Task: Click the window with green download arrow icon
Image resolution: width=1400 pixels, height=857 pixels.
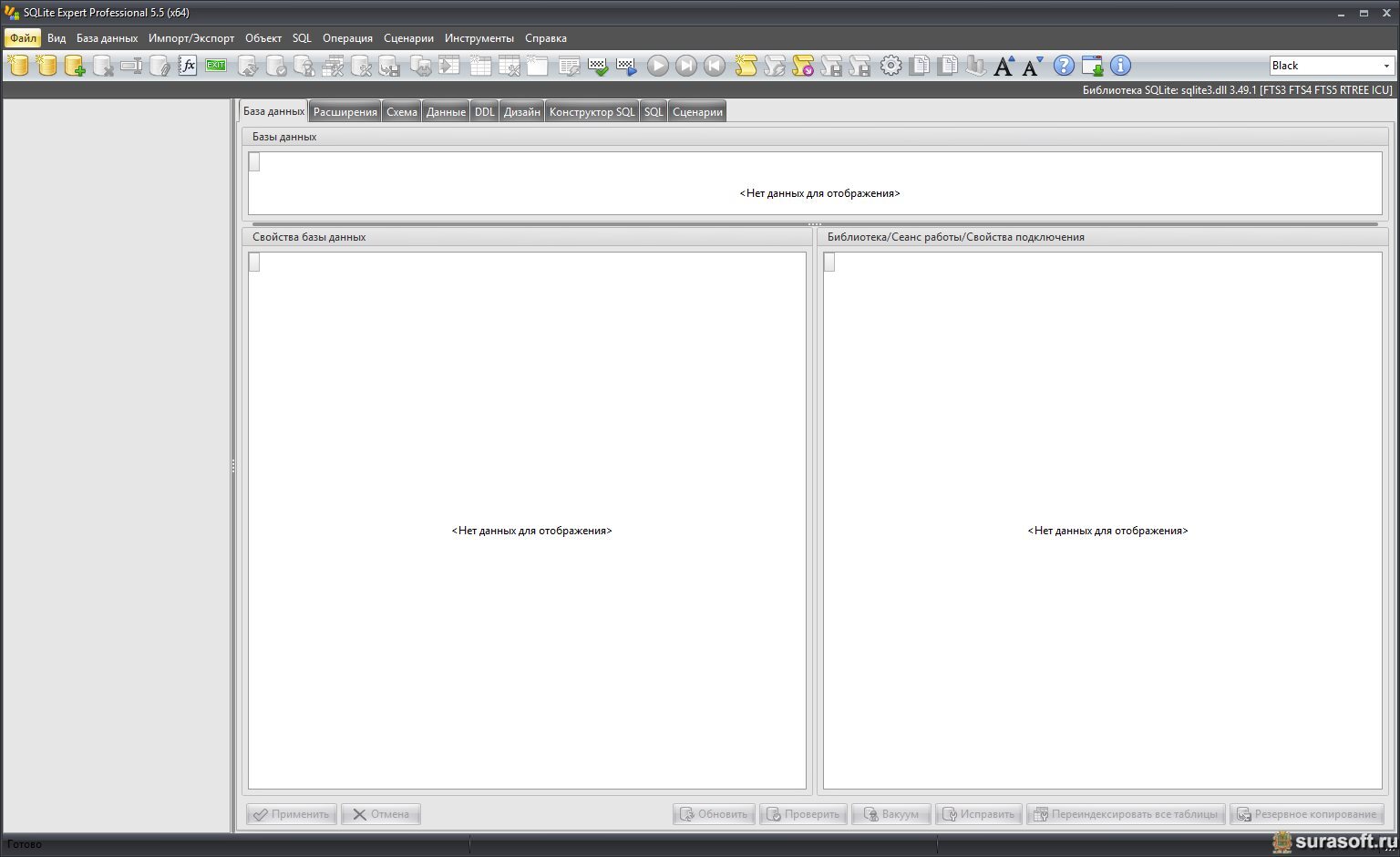Action: click(x=1092, y=66)
